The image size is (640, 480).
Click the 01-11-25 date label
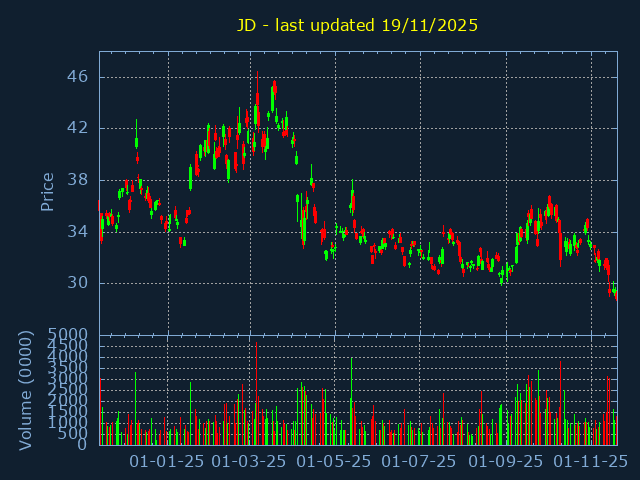pos(590,462)
